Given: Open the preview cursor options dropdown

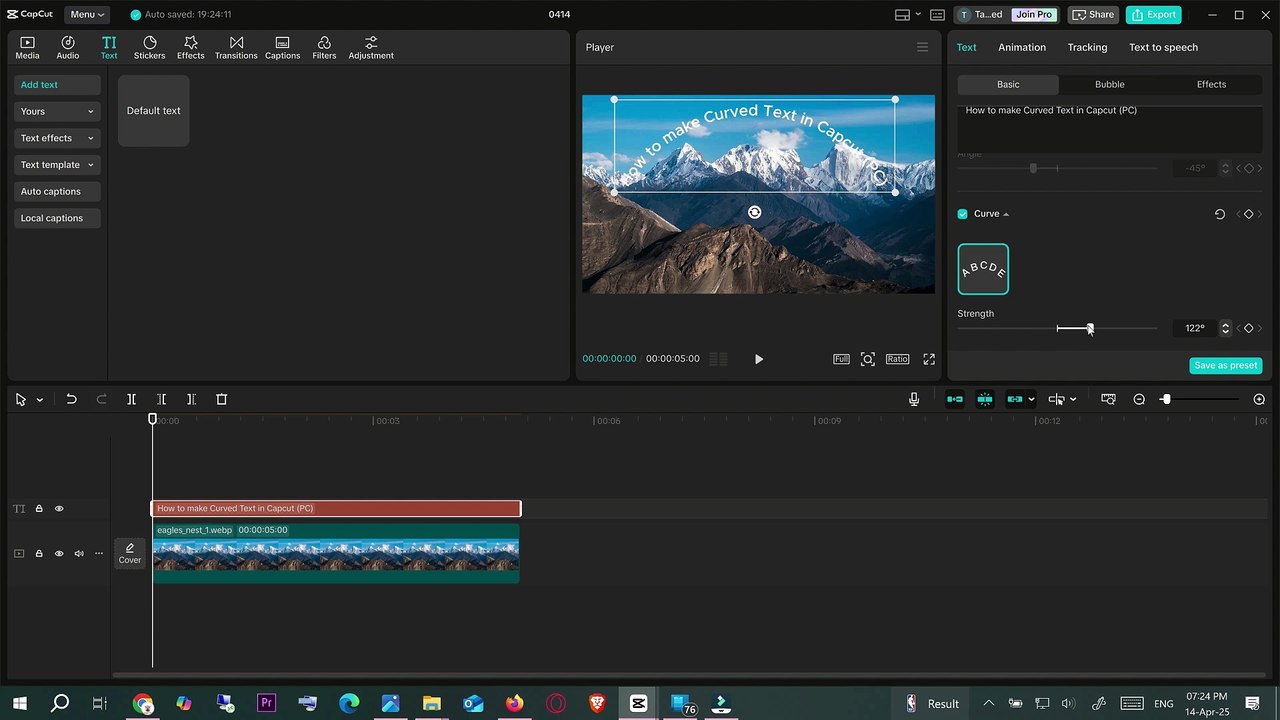Looking at the screenshot, I should [1073, 400].
